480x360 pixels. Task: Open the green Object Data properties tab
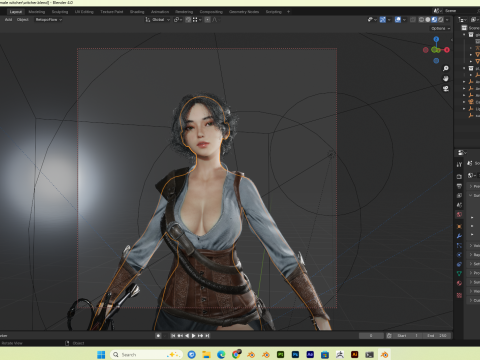coord(459,274)
